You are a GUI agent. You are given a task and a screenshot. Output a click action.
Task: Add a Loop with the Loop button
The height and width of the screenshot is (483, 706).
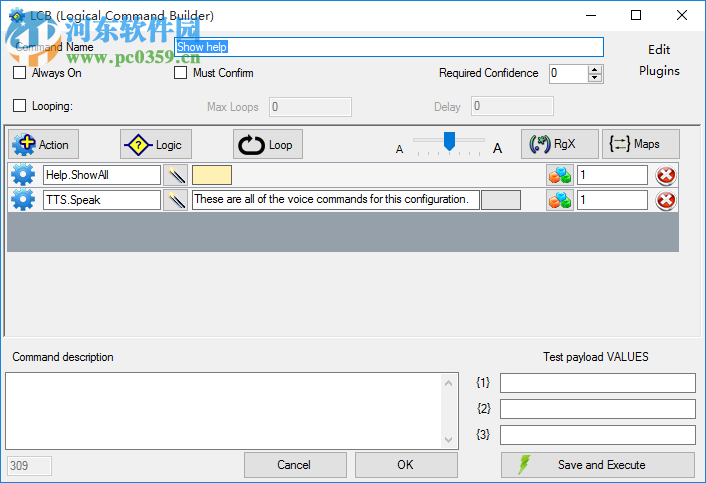click(x=268, y=144)
